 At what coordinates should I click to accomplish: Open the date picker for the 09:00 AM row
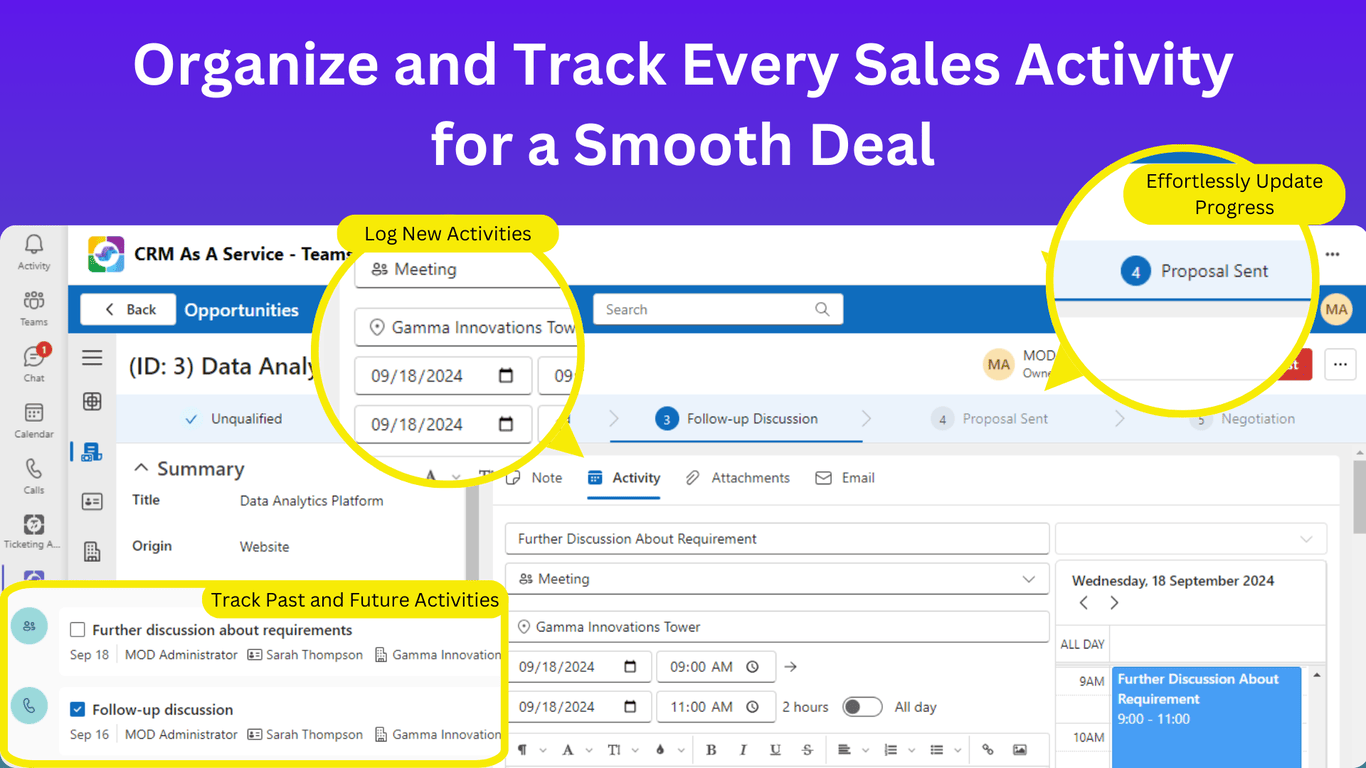[x=630, y=667]
